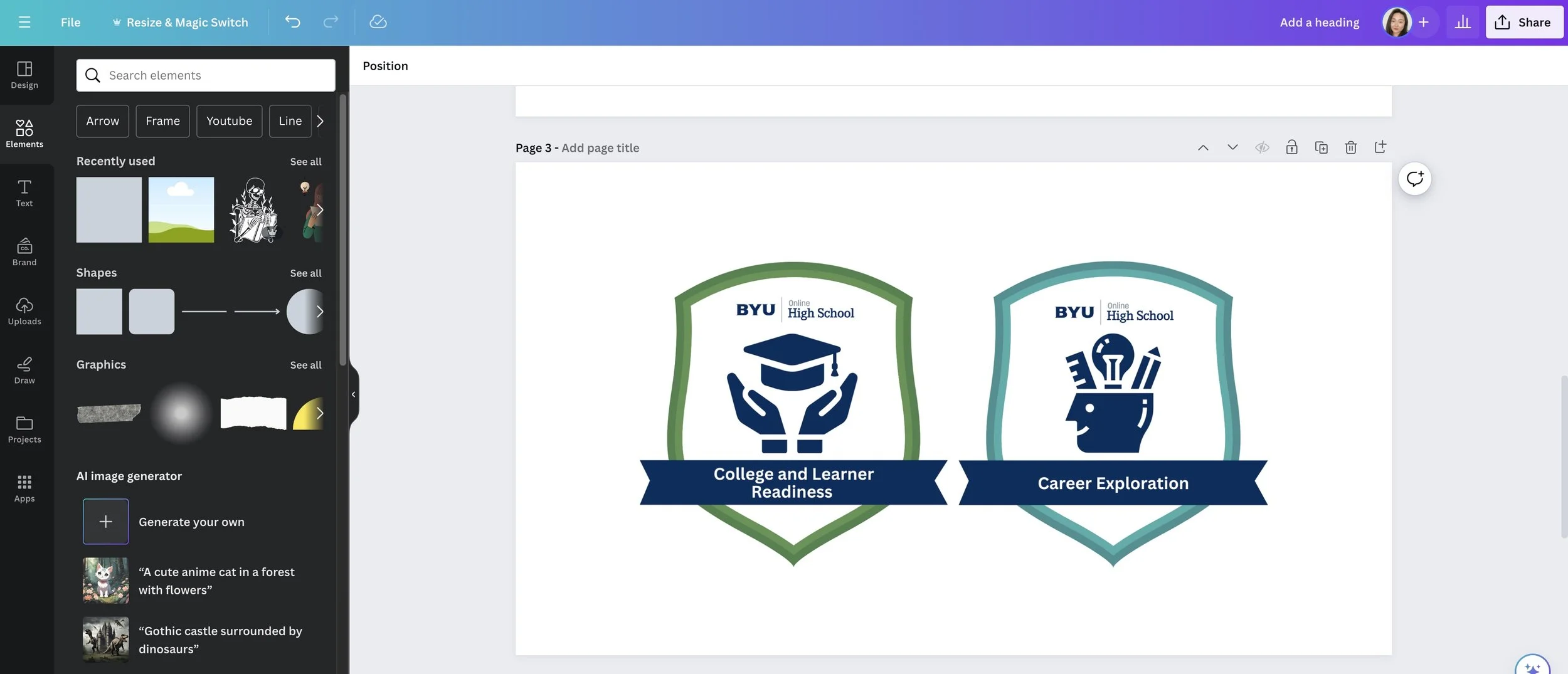The image size is (1568, 674).
Task: Delete page 3 with trash icon
Action: pos(1351,148)
